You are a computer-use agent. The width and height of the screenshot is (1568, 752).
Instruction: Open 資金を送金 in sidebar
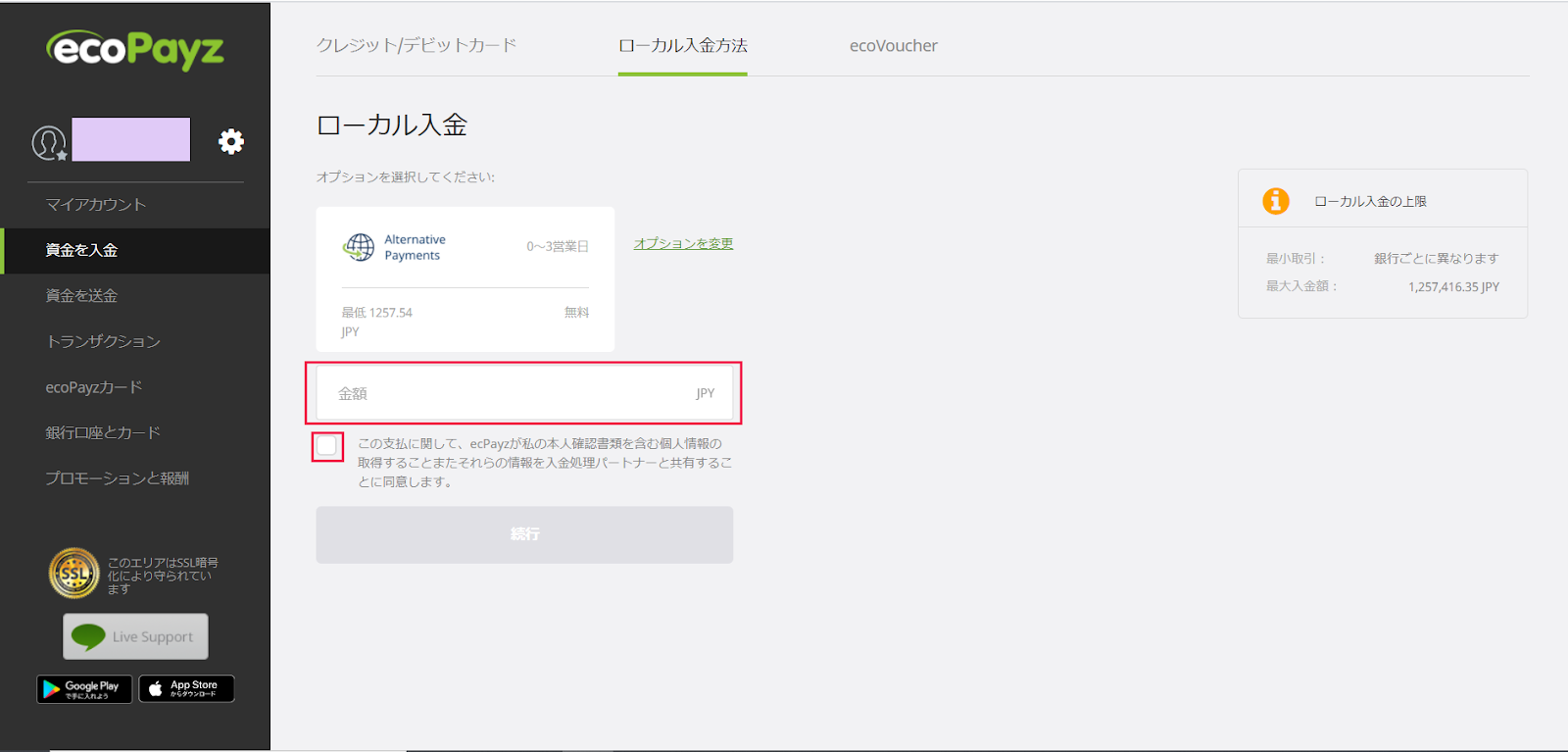(81, 295)
